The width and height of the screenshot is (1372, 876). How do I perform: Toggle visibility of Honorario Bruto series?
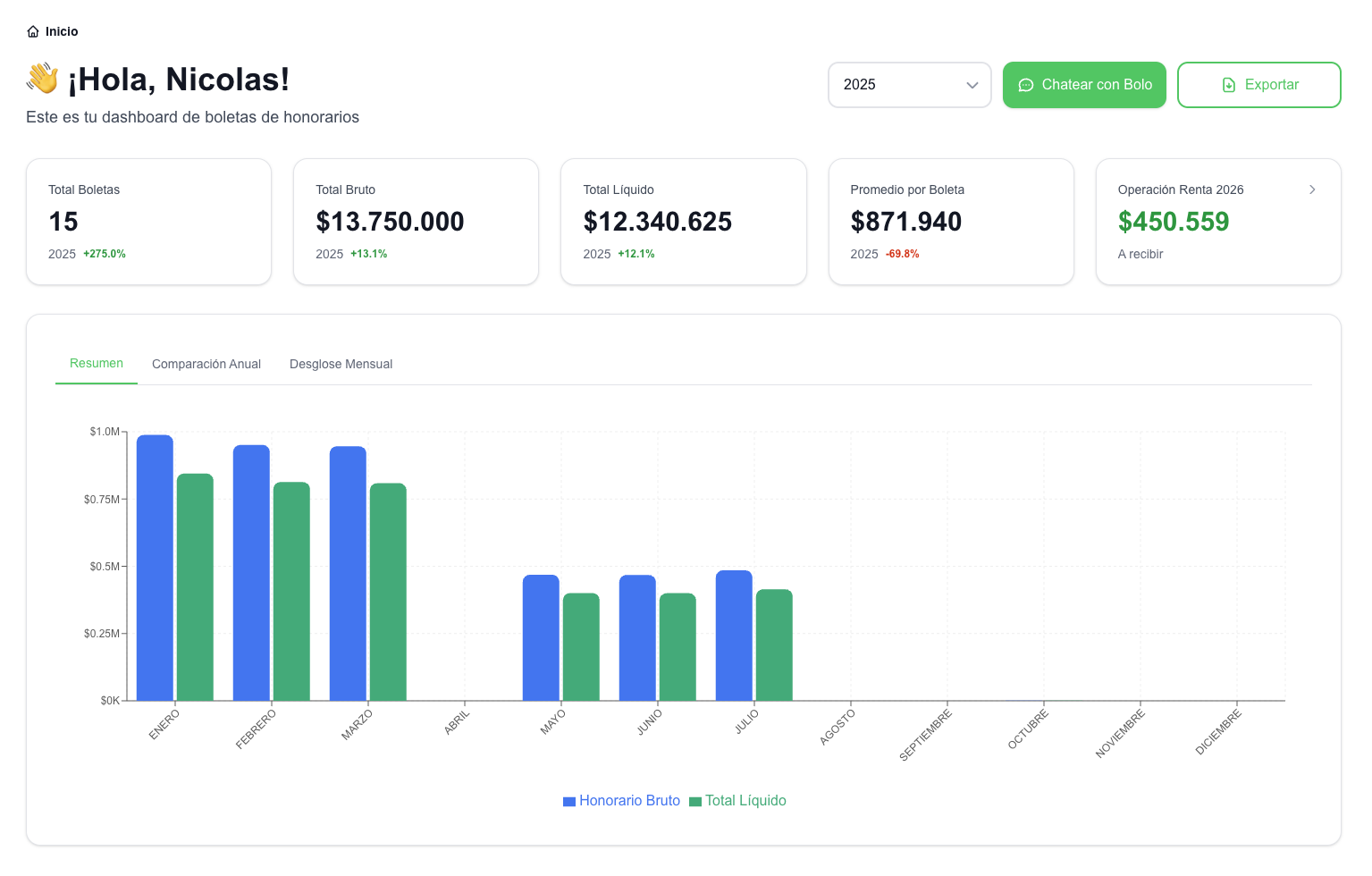coord(621,801)
